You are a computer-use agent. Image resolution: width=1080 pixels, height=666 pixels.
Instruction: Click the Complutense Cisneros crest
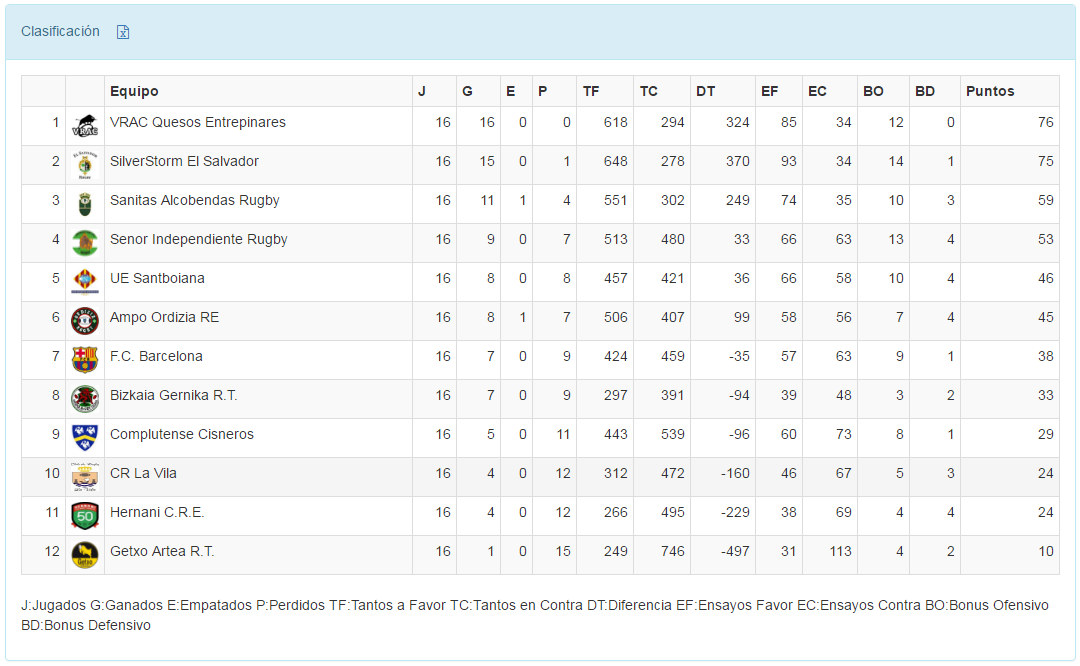pyautogui.click(x=85, y=437)
